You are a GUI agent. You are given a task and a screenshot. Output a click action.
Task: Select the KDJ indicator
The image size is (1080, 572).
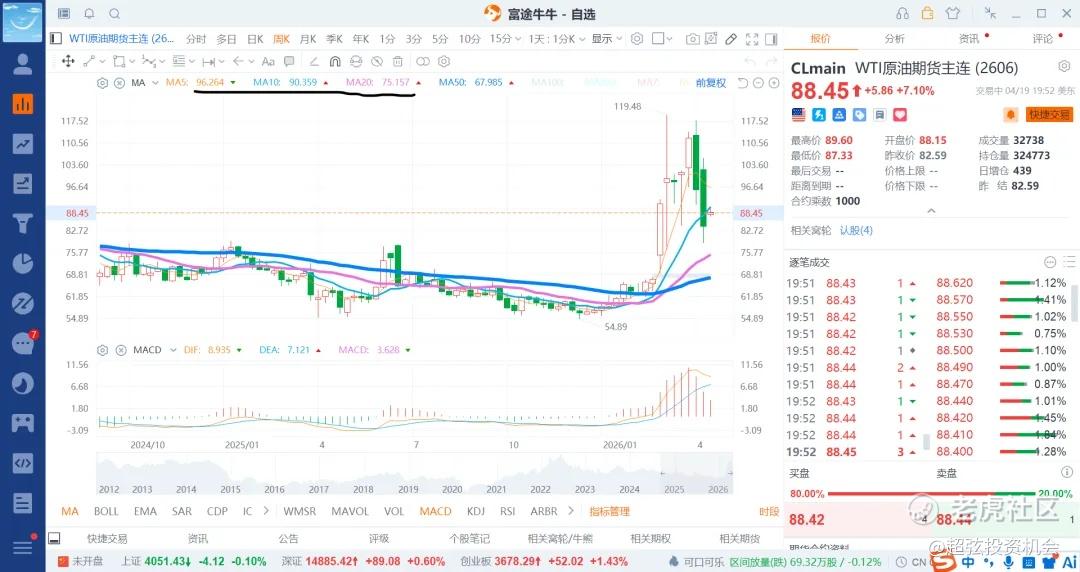pyautogui.click(x=475, y=511)
